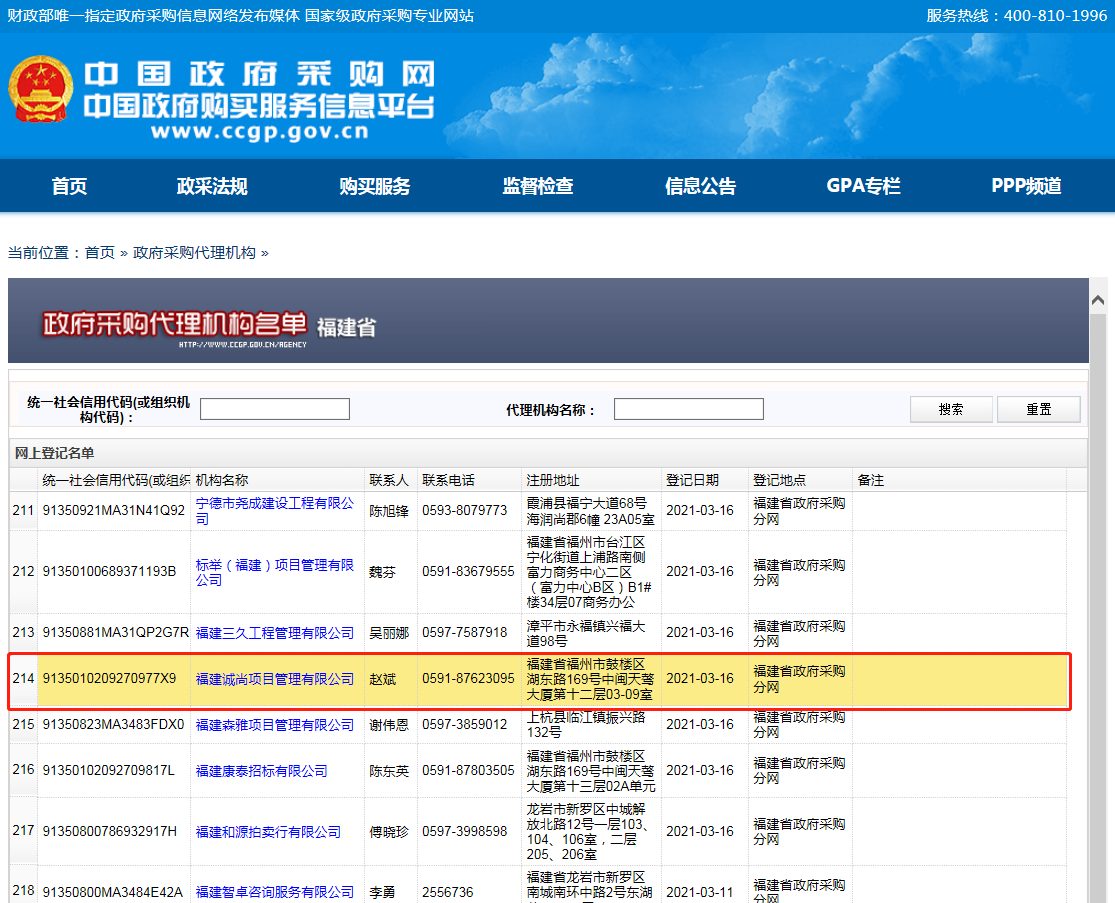1115x903 pixels.
Task: Click phone number 0597-3859012
Action: click(464, 724)
